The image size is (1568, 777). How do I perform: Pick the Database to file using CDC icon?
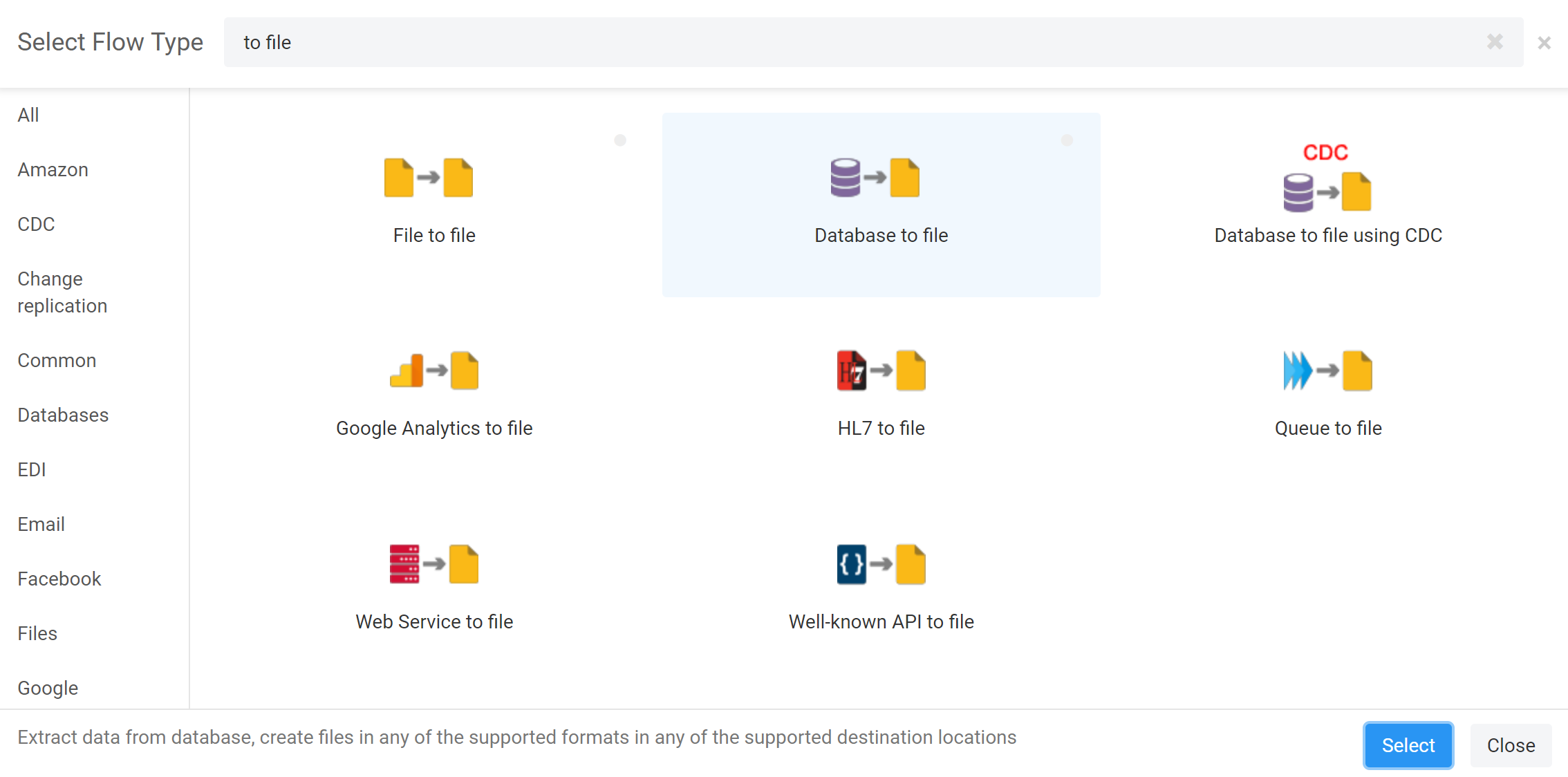tap(1327, 178)
